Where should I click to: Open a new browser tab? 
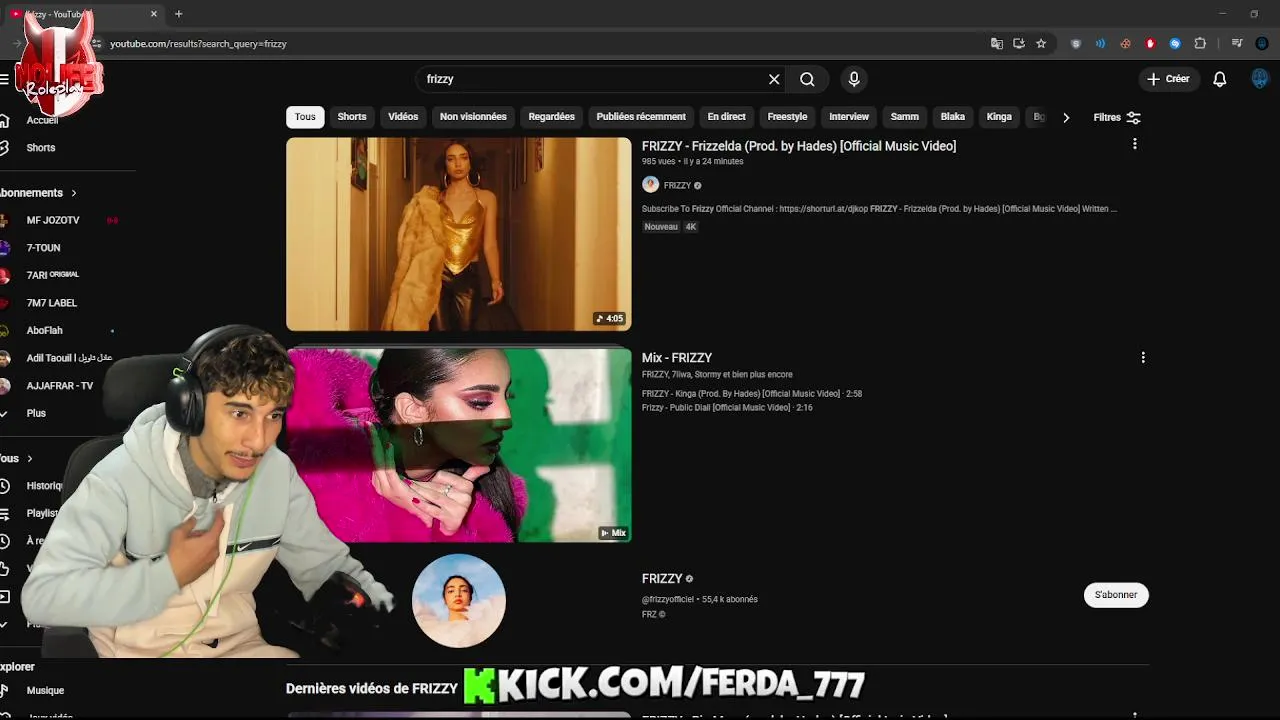(178, 14)
